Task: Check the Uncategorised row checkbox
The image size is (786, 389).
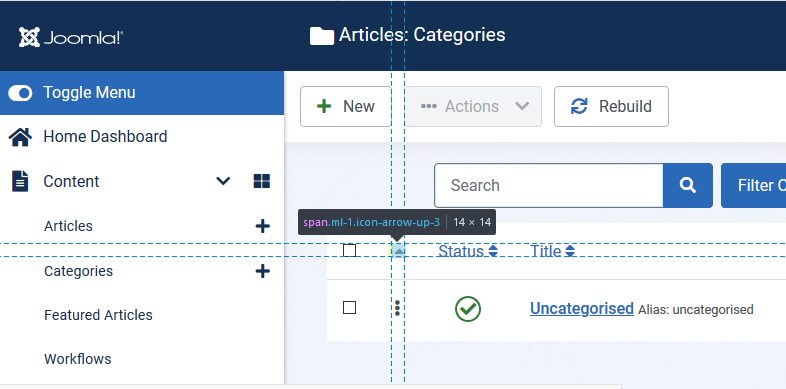Action: click(349, 307)
